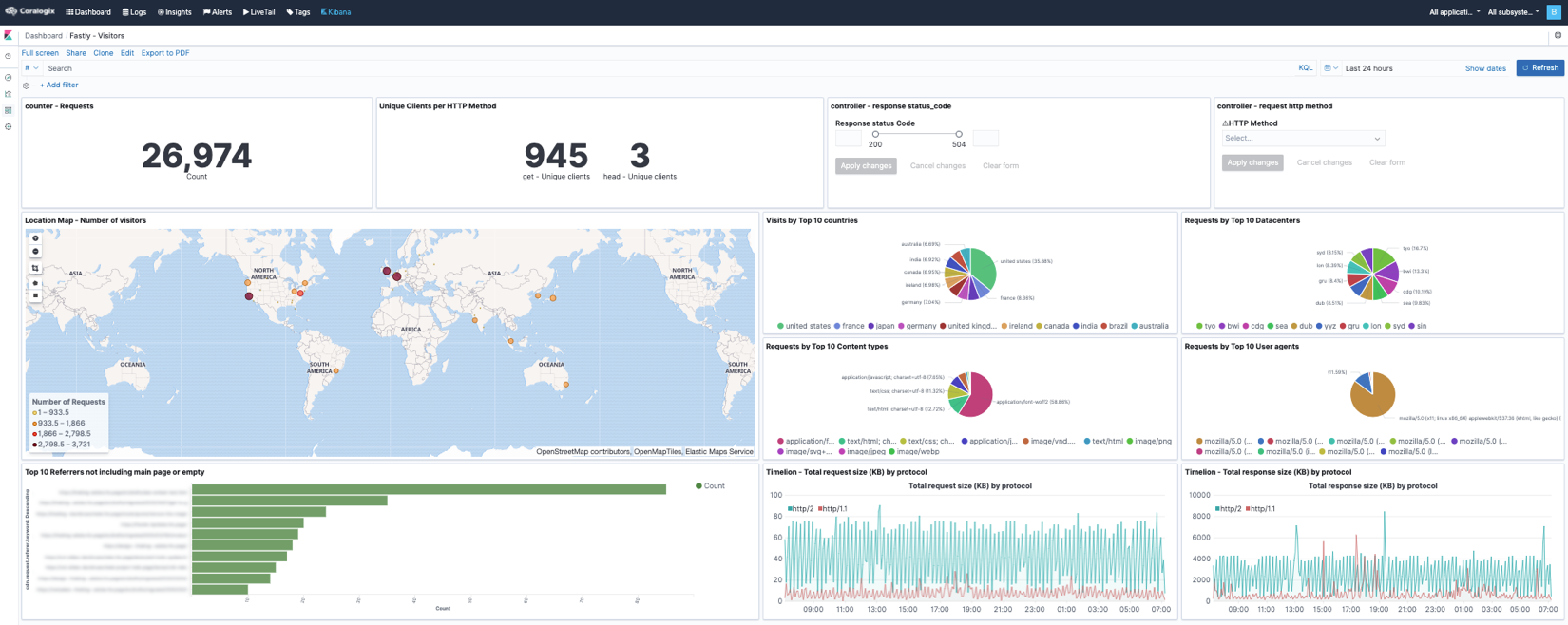Click the 26,974 request count metric
This screenshot has height=625, width=1568.
(197, 156)
